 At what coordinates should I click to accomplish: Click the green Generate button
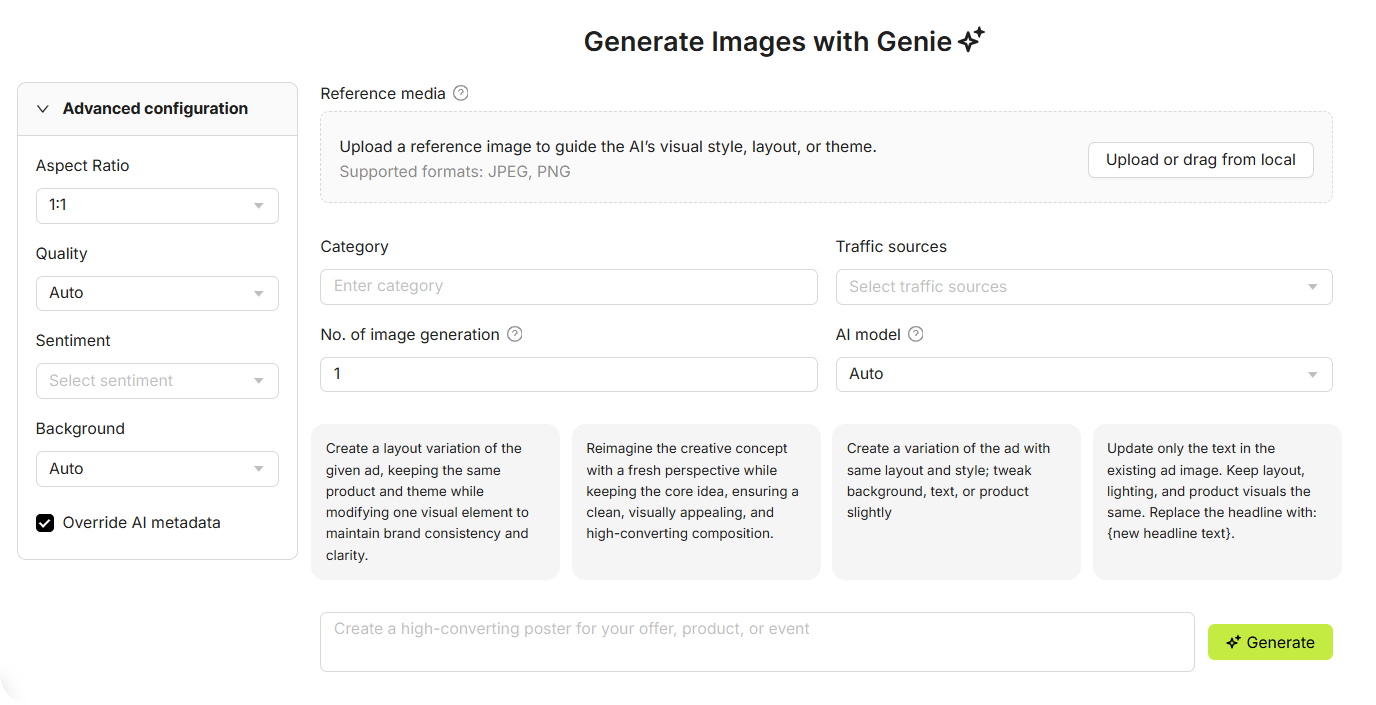[1270, 642]
